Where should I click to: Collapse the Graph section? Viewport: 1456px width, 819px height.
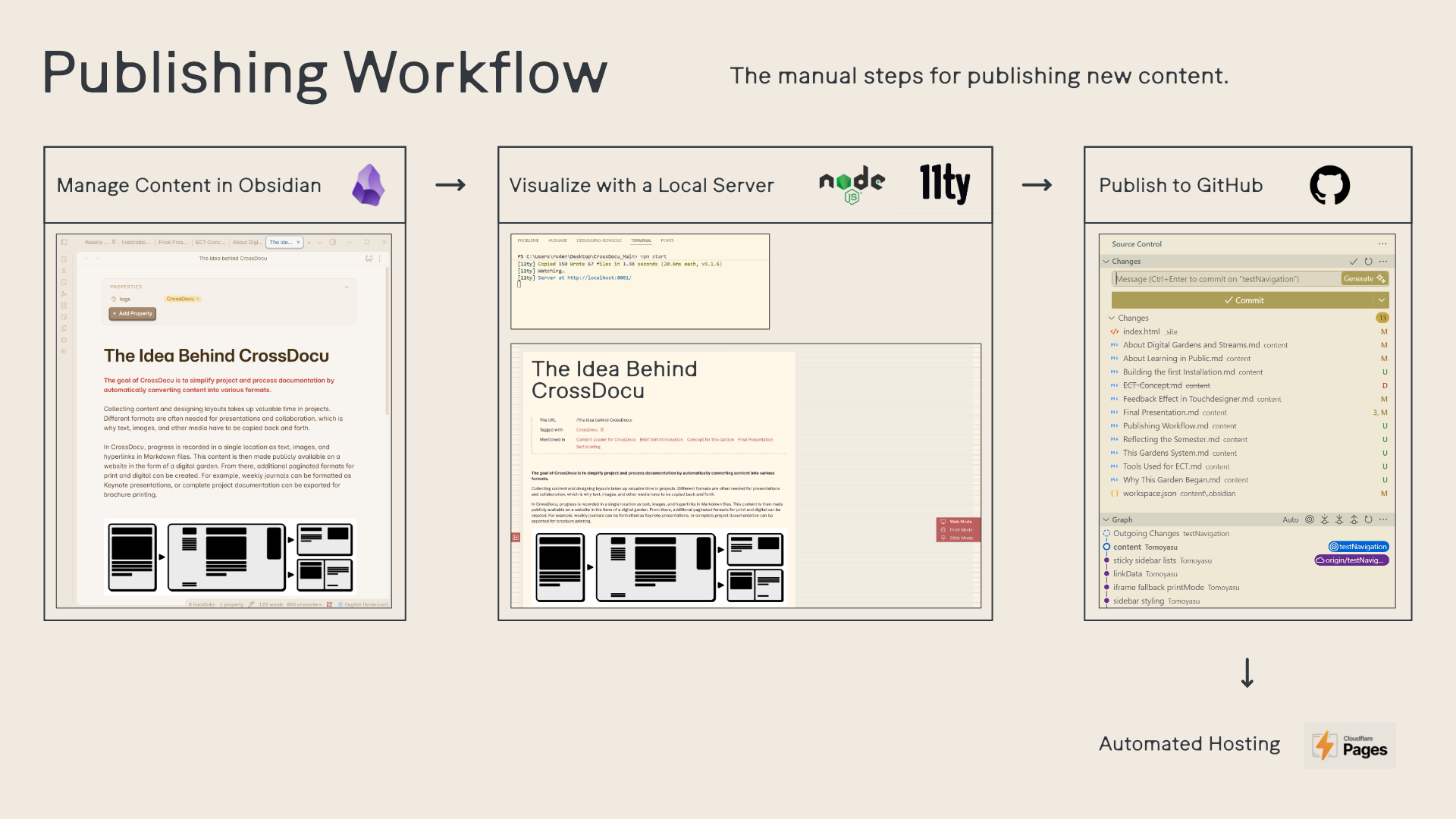[x=1106, y=520]
